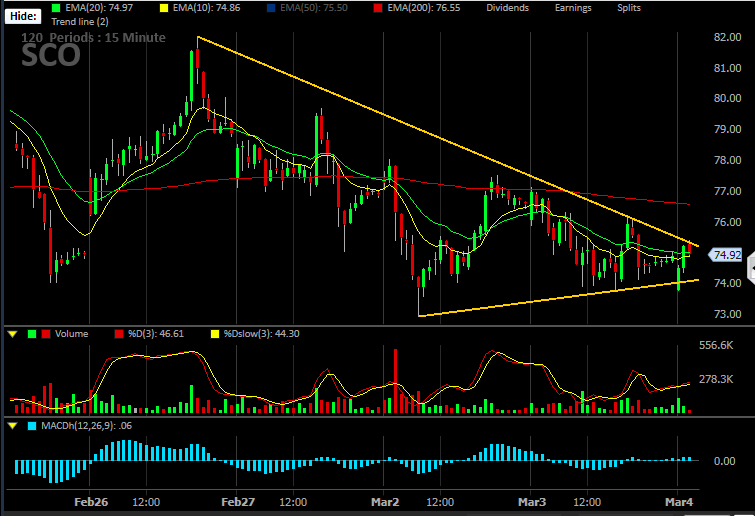Viewport: 755px width, 516px height.
Task: Collapse the Volume panel triangle
Action: [x=13, y=334]
